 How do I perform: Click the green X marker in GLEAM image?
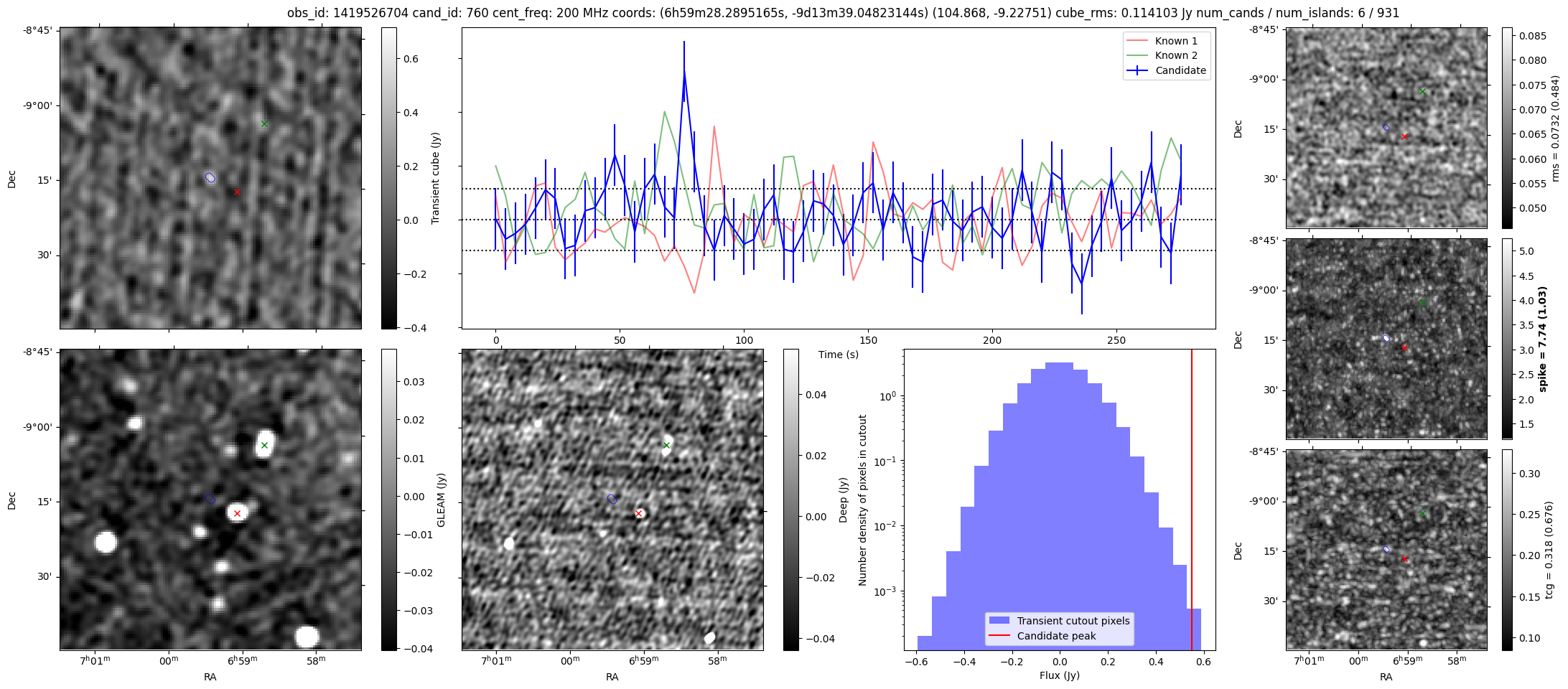coord(264,446)
